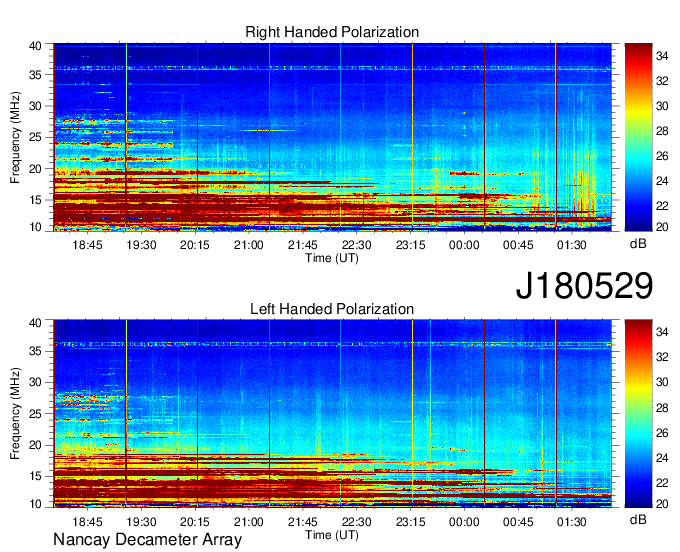Click the 22:30 tick in the top plot
This screenshot has height=552, width=680.
click(x=356, y=245)
